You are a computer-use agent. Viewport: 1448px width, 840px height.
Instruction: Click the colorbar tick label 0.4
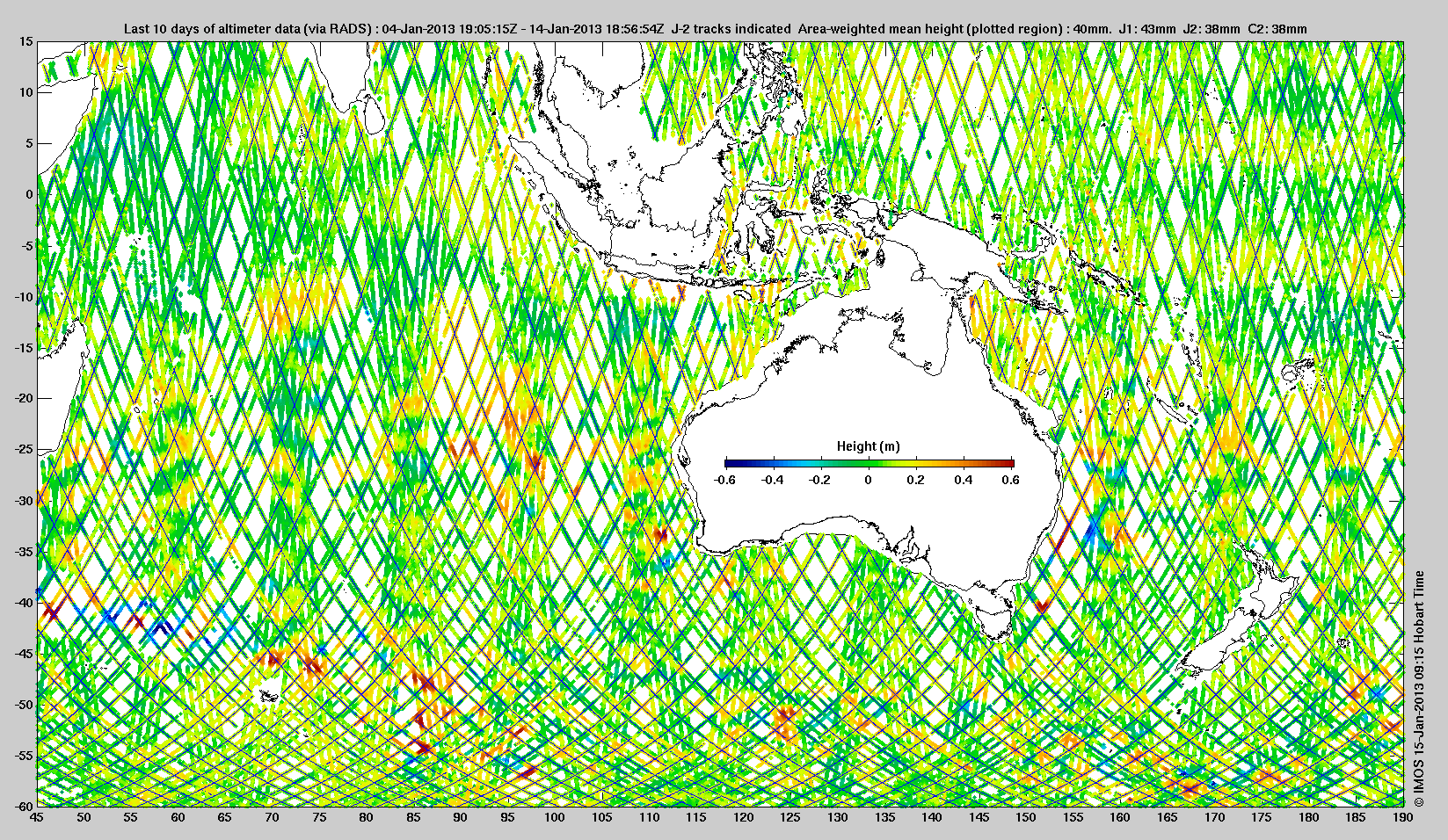(964, 480)
